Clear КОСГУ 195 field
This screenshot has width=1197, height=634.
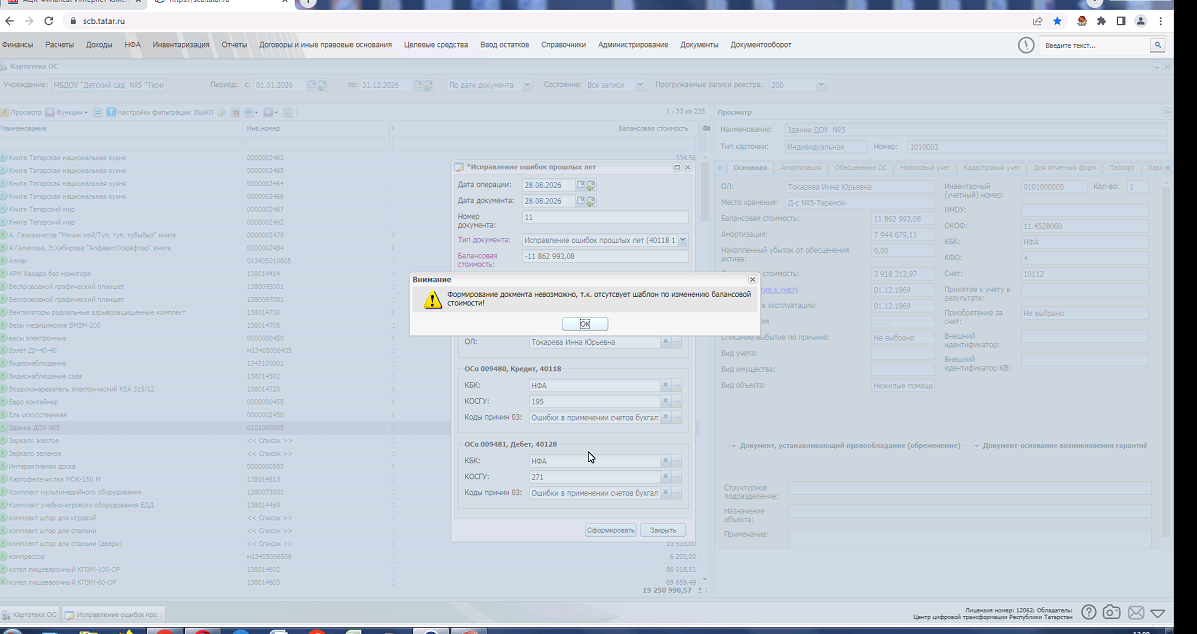pos(665,401)
